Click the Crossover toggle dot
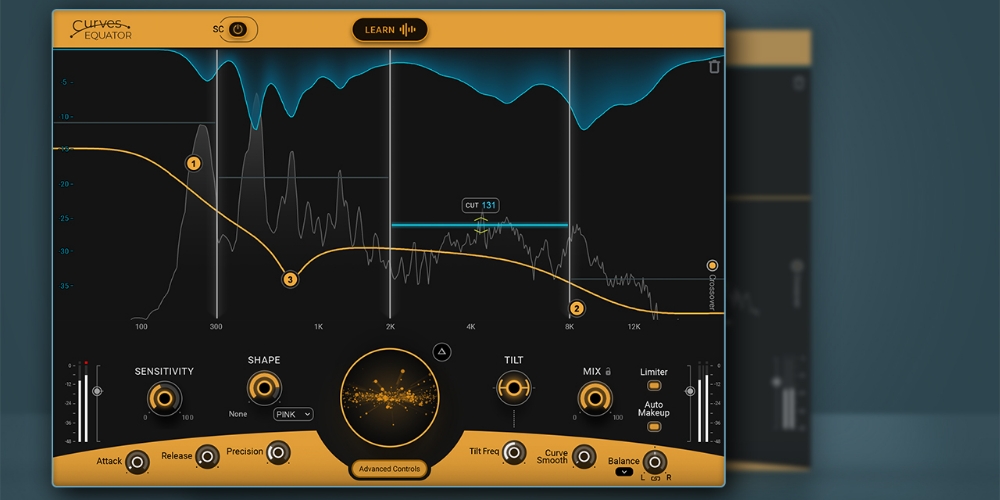The height and width of the screenshot is (500, 1000). coord(712,266)
